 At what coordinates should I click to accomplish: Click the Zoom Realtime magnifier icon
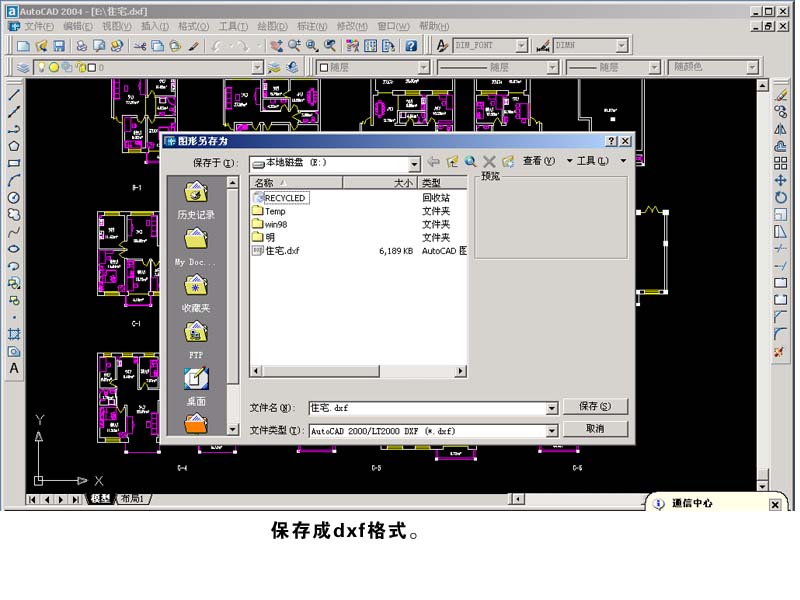point(294,46)
